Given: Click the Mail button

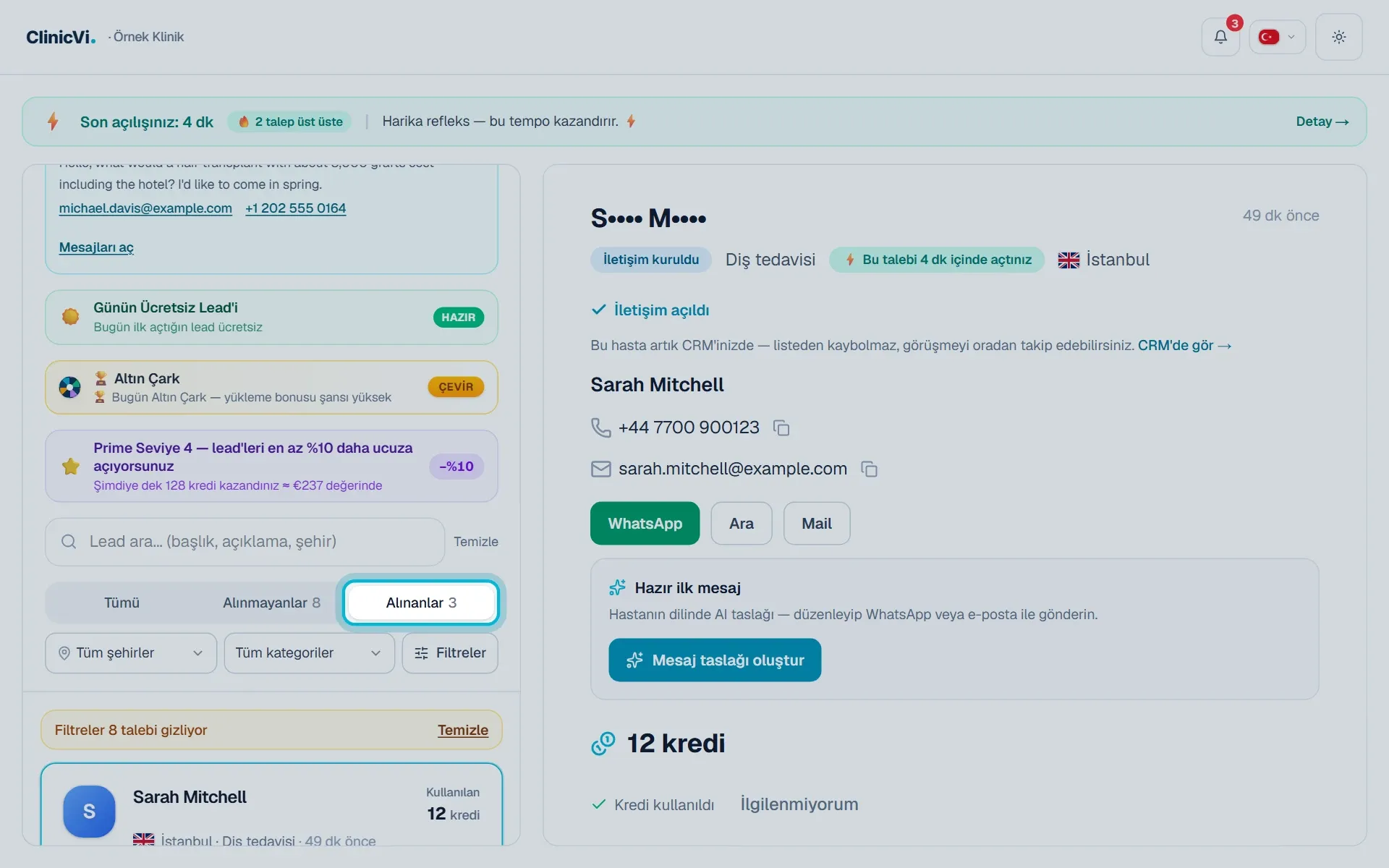Looking at the screenshot, I should pyautogui.click(x=817, y=524).
